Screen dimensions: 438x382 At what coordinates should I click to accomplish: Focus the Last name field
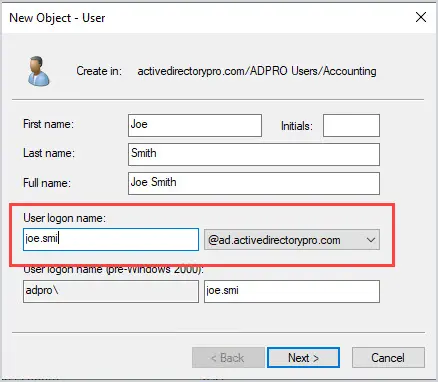[254, 154]
